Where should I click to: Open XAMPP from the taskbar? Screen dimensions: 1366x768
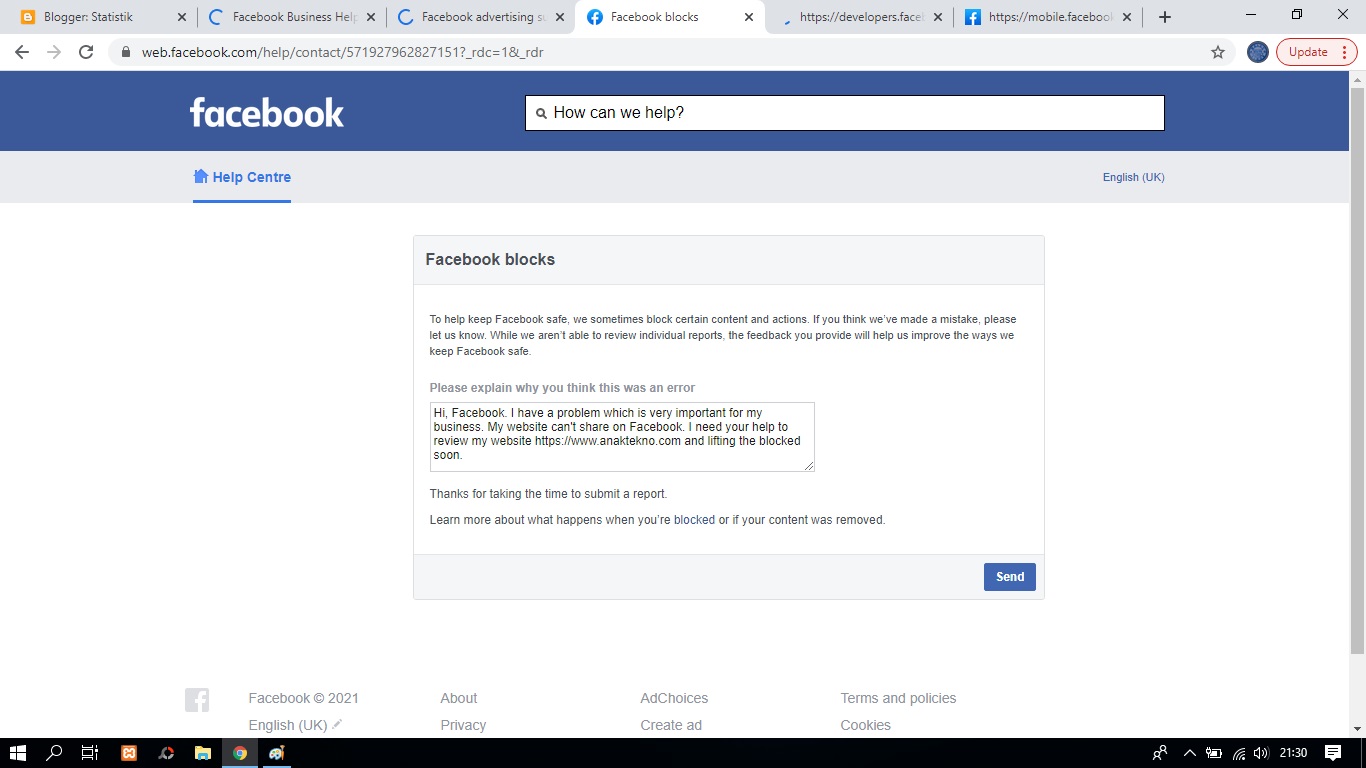click(129, 753)
